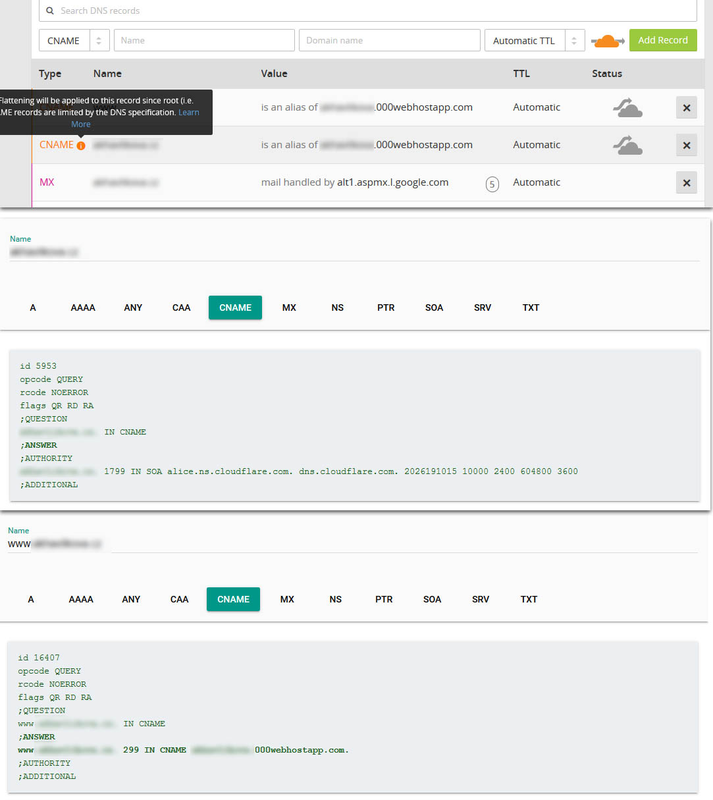This screenshot has width=713, height=800.
Task: Select the TXT tab in second lookup panel
Action: pyautogui.click(x=529, y=599)
